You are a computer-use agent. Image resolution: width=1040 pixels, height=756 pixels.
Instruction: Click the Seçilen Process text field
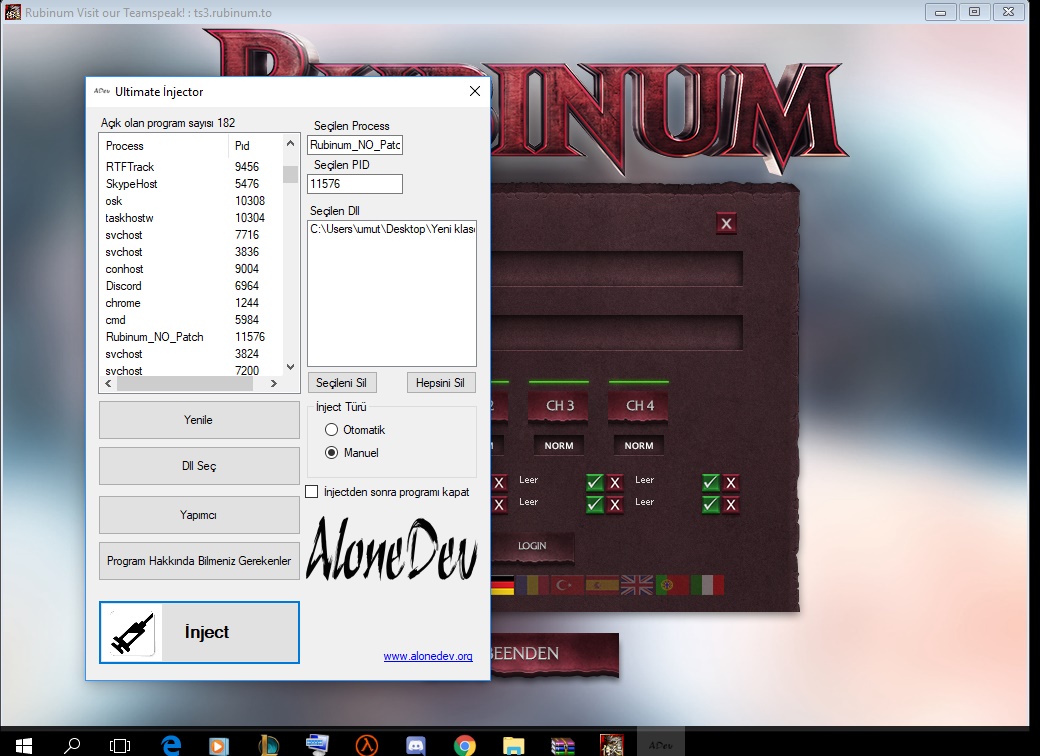[x=355, y=145]
